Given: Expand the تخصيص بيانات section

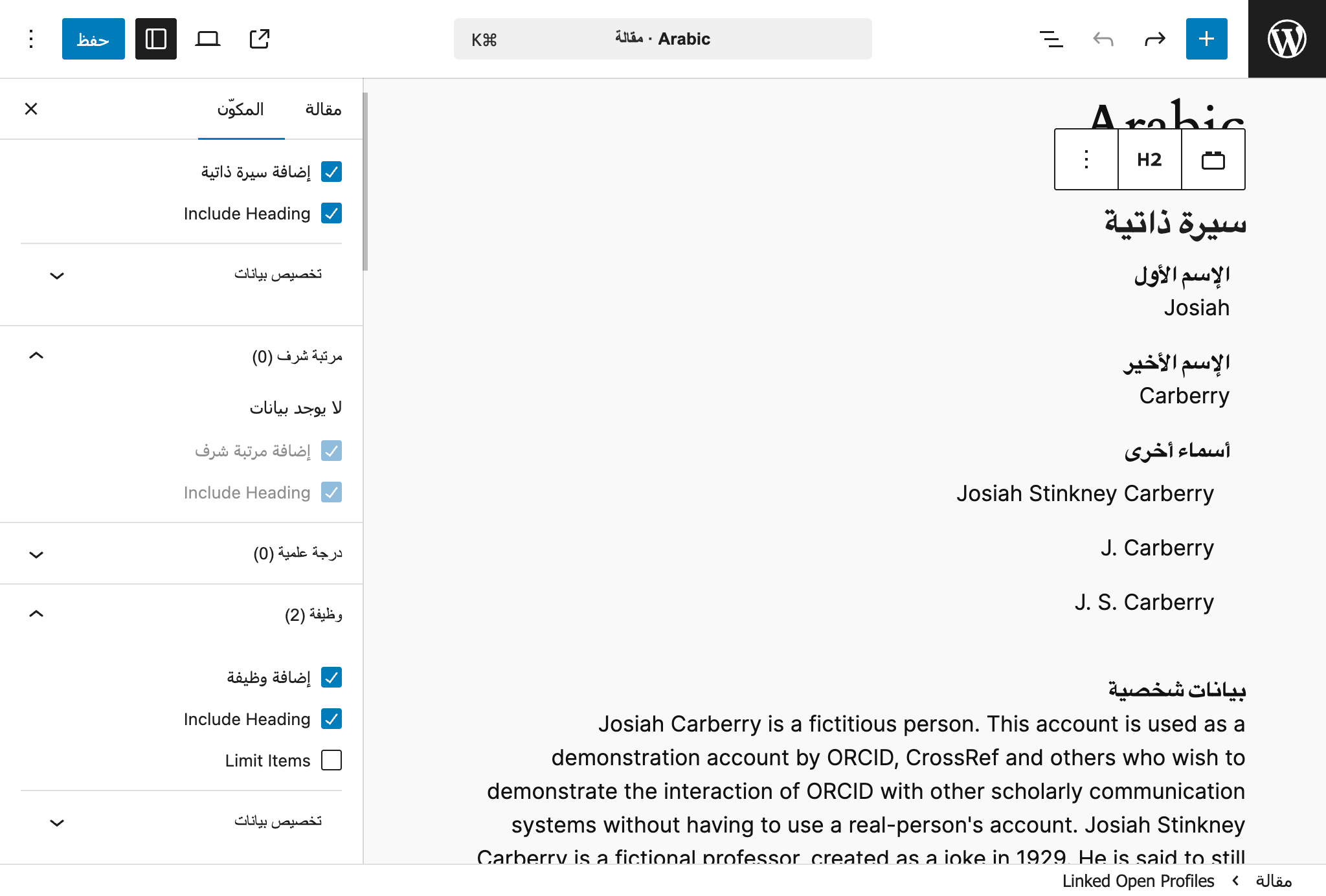Looking at the screenshot, I should [x=57, y=275].
